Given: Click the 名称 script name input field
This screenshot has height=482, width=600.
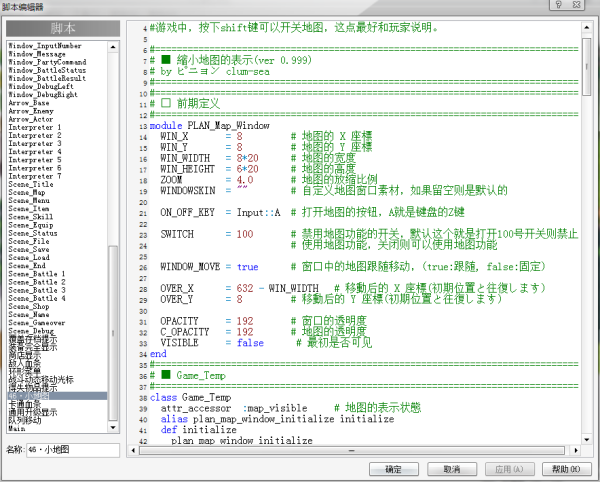Looking at the screenshot, I should (x=72, y=450).
